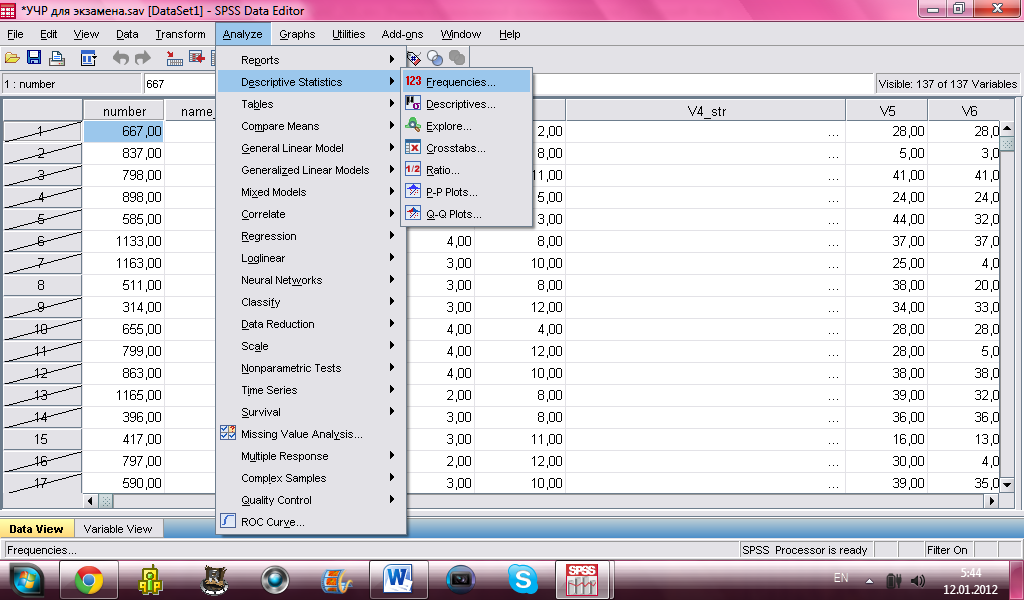
Task: Click the Go to Variable toolbar icon
Action: point(197,58)
